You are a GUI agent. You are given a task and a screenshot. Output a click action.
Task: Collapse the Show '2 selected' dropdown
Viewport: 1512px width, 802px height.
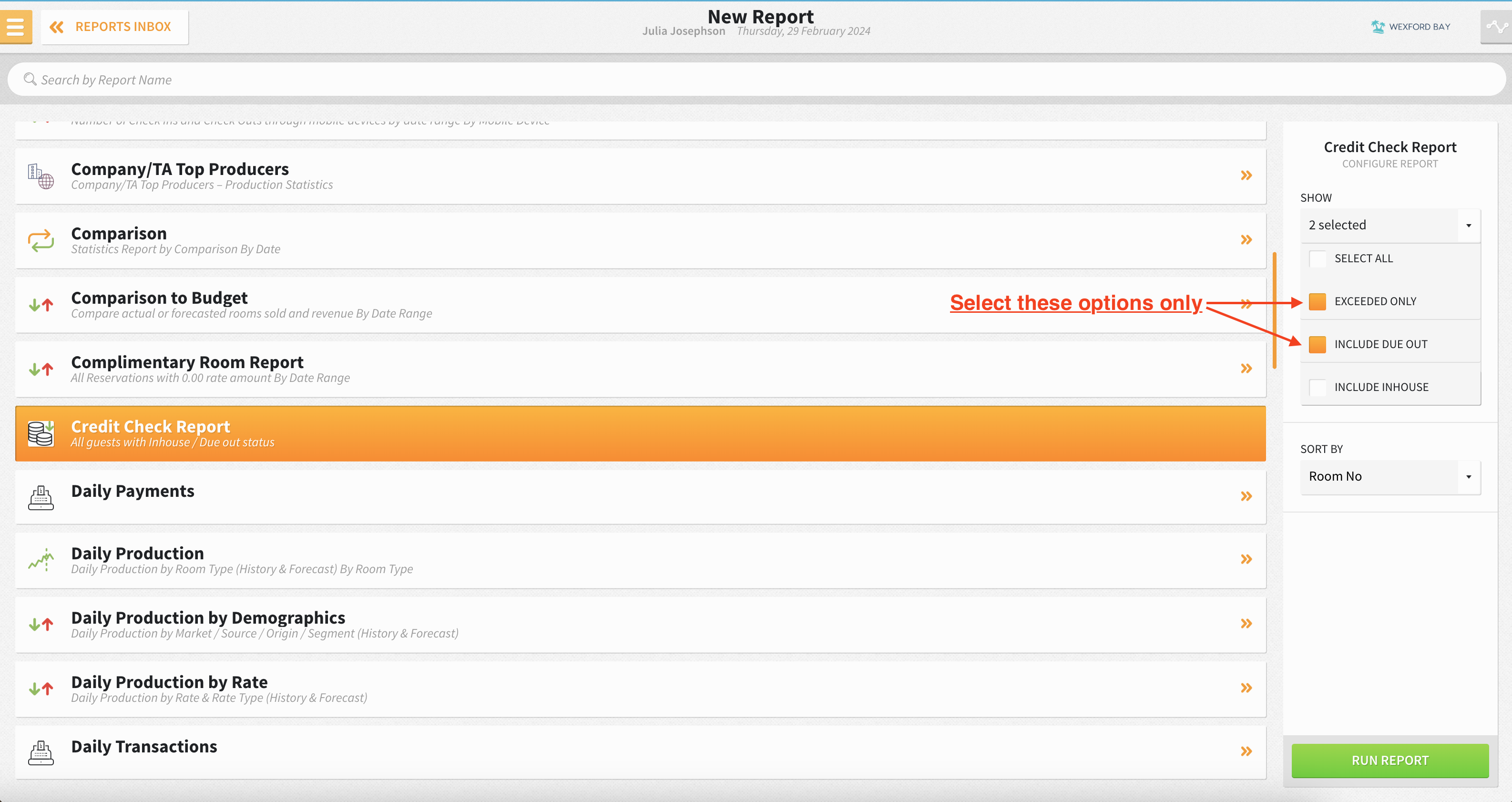pos(1468,226)
